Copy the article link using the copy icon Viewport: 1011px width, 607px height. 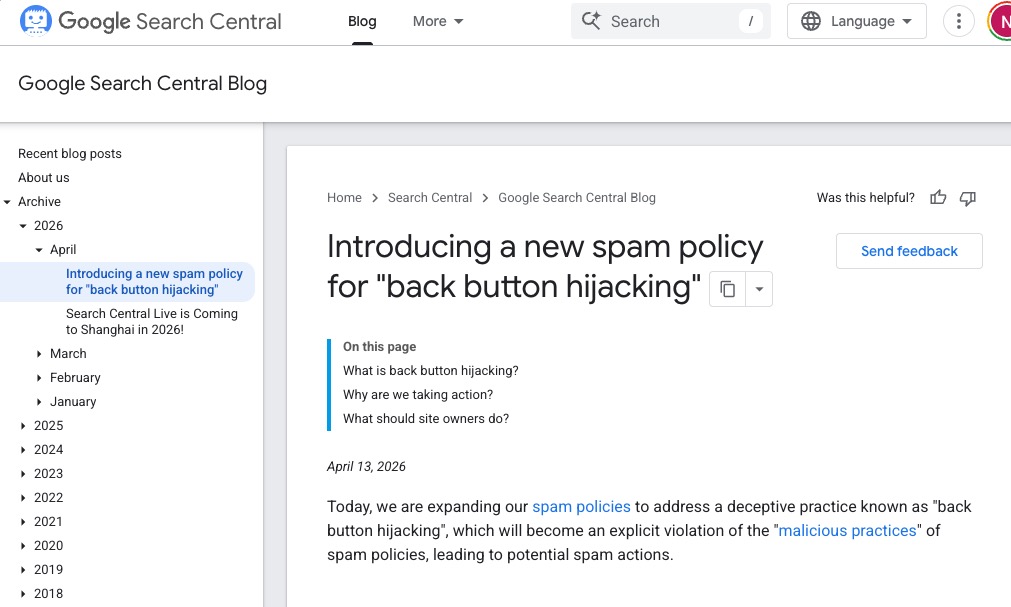(727, 289)
